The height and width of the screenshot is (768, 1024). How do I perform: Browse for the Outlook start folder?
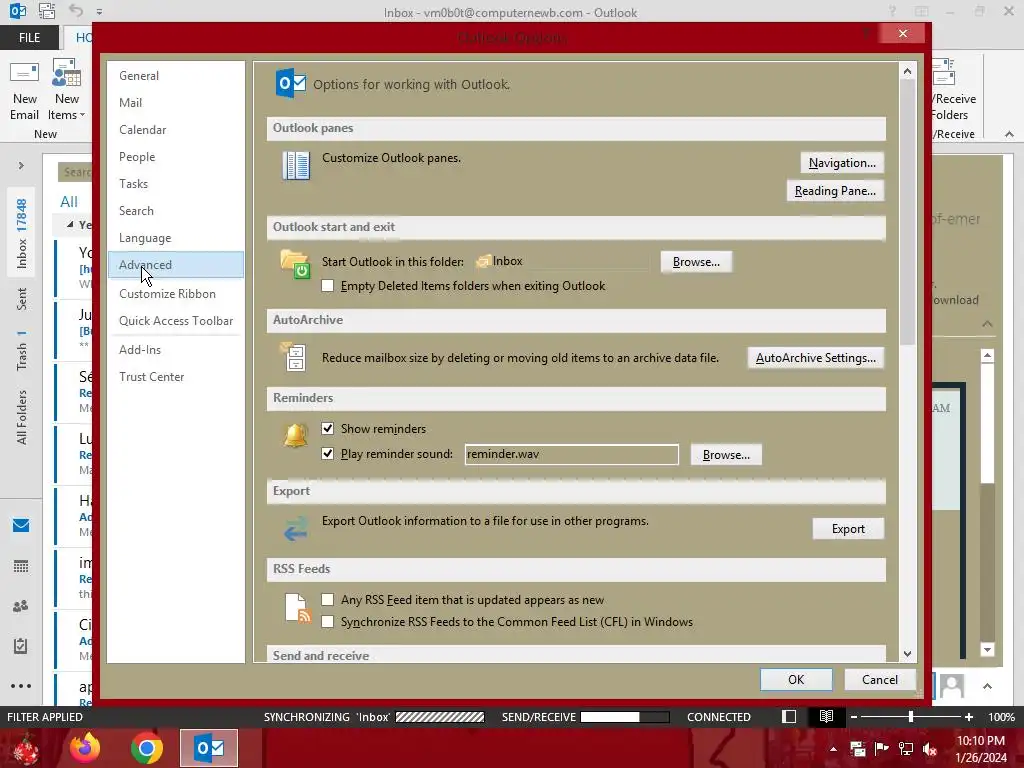point(696,262)
